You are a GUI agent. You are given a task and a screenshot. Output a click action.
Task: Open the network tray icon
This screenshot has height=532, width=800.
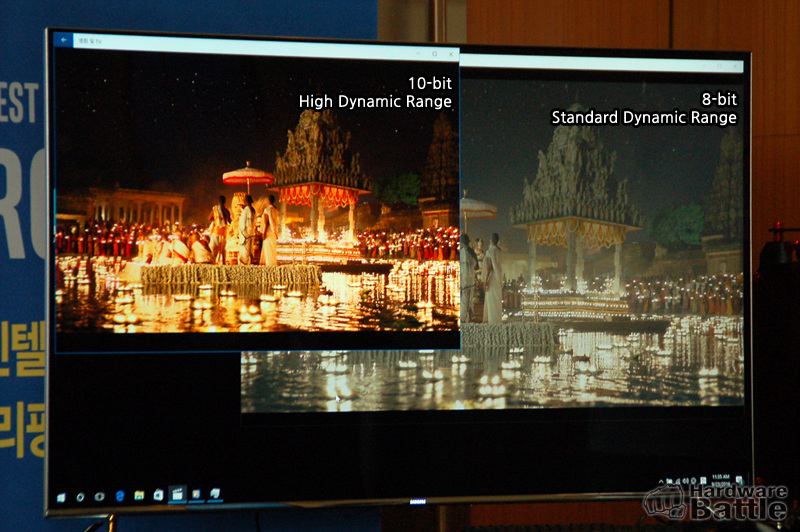point(678,481)
